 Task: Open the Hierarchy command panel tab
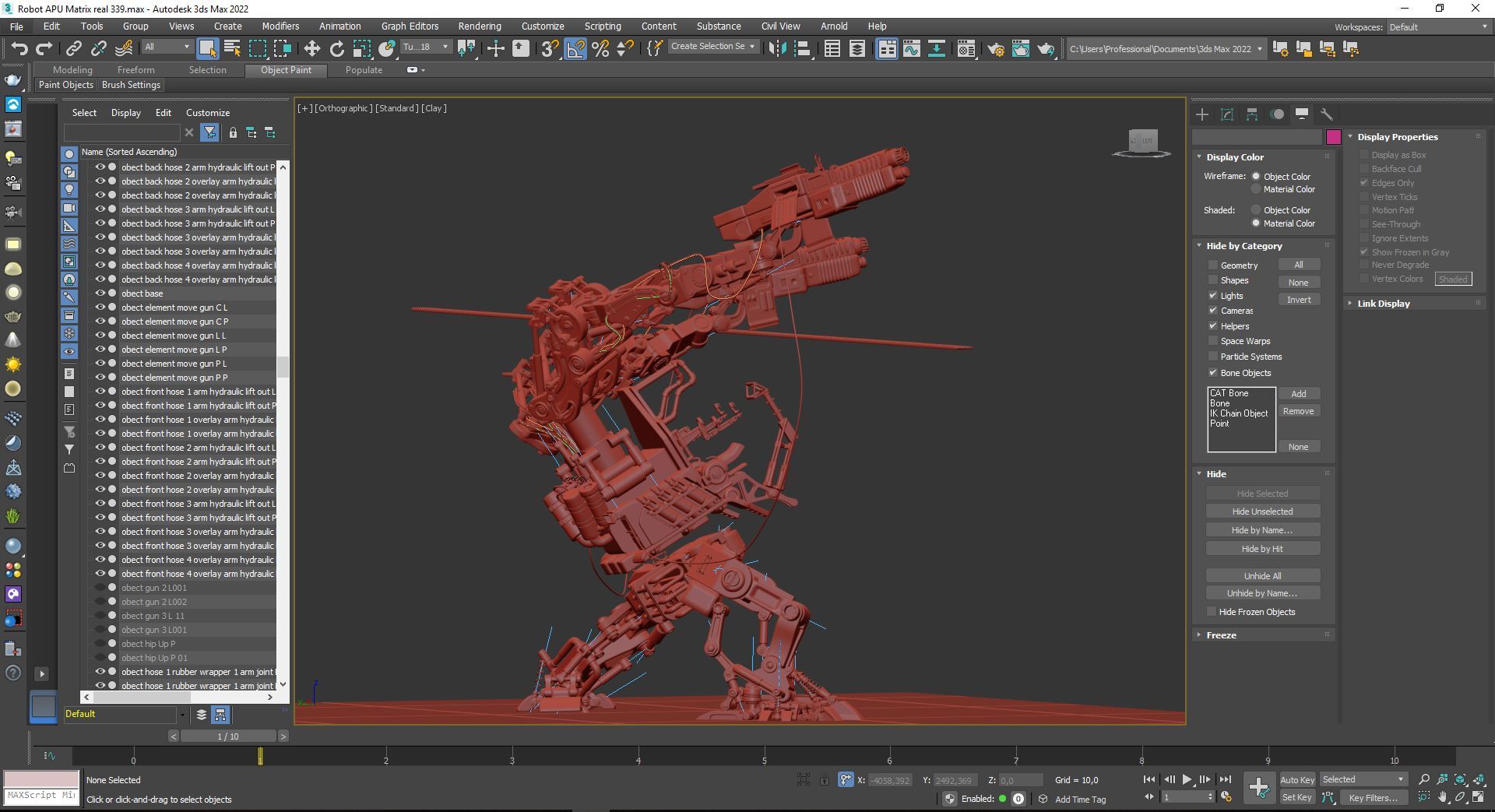(x=1252, y=114)
